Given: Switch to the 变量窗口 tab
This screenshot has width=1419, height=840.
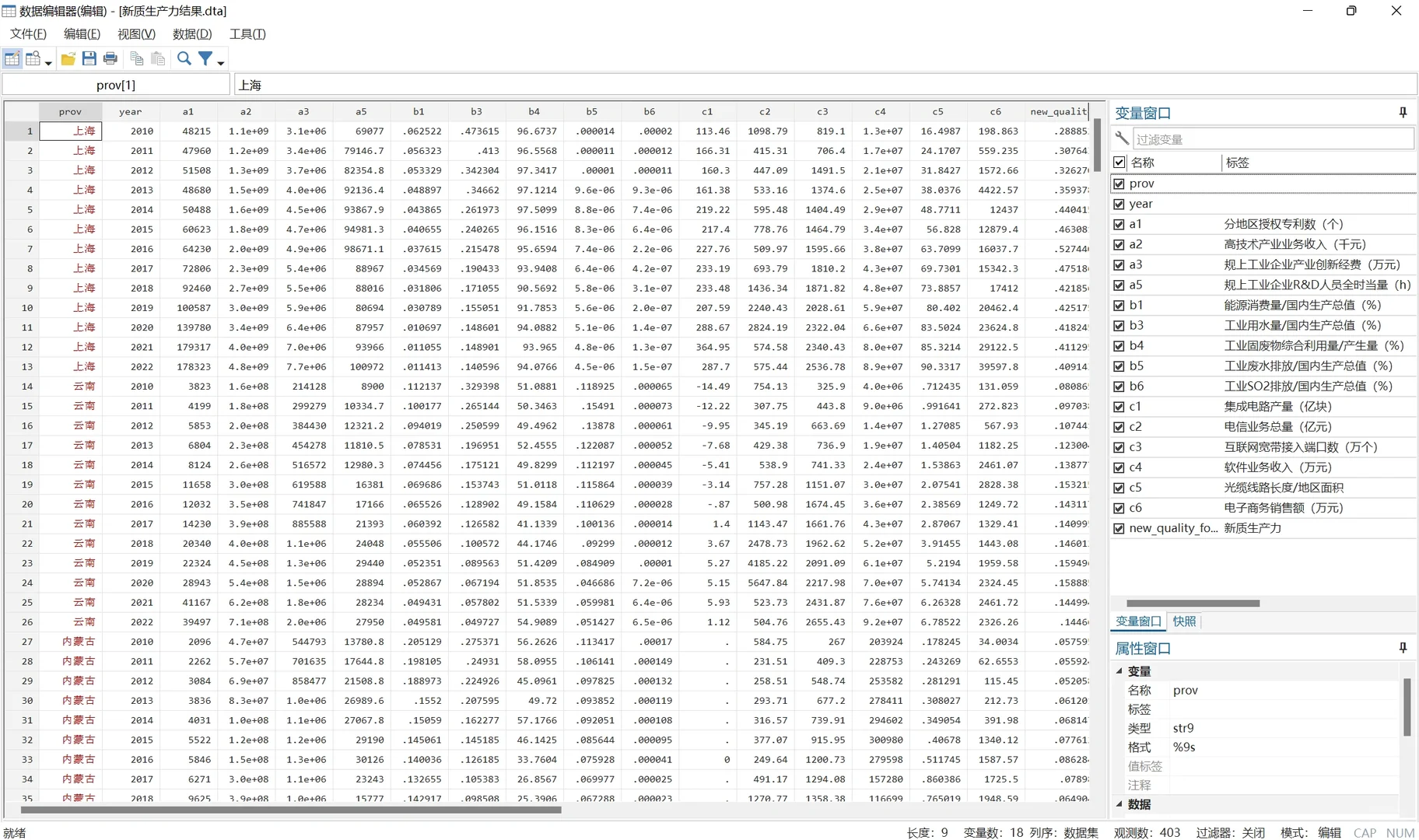Looking at the screenshot, I should (1138, 621).
